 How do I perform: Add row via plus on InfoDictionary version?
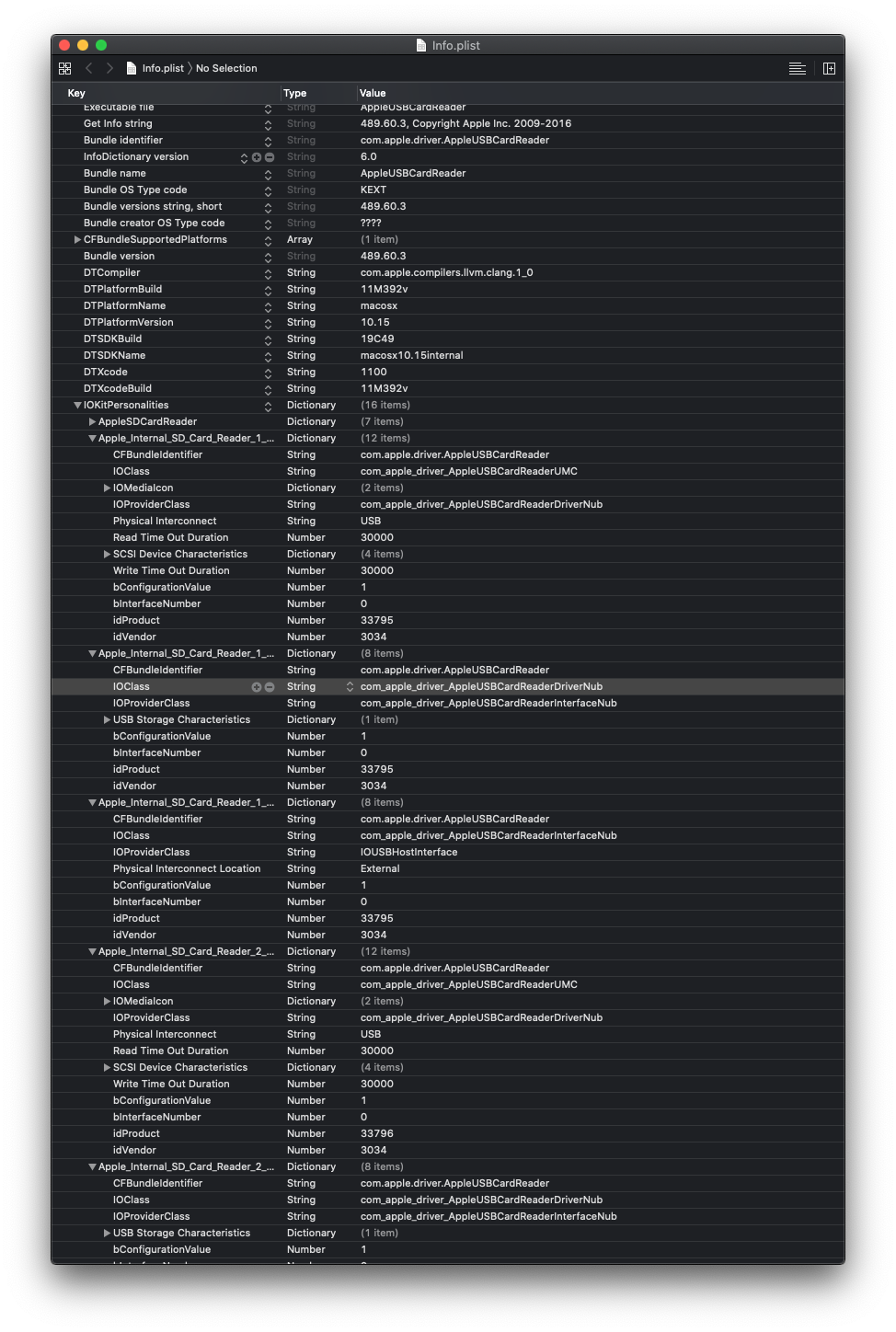click(257, 157)
